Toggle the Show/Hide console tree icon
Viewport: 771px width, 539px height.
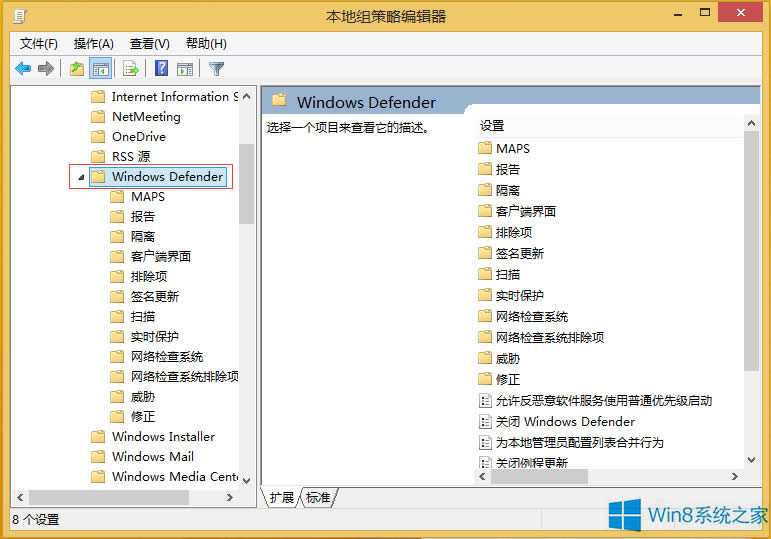point(101,69)
